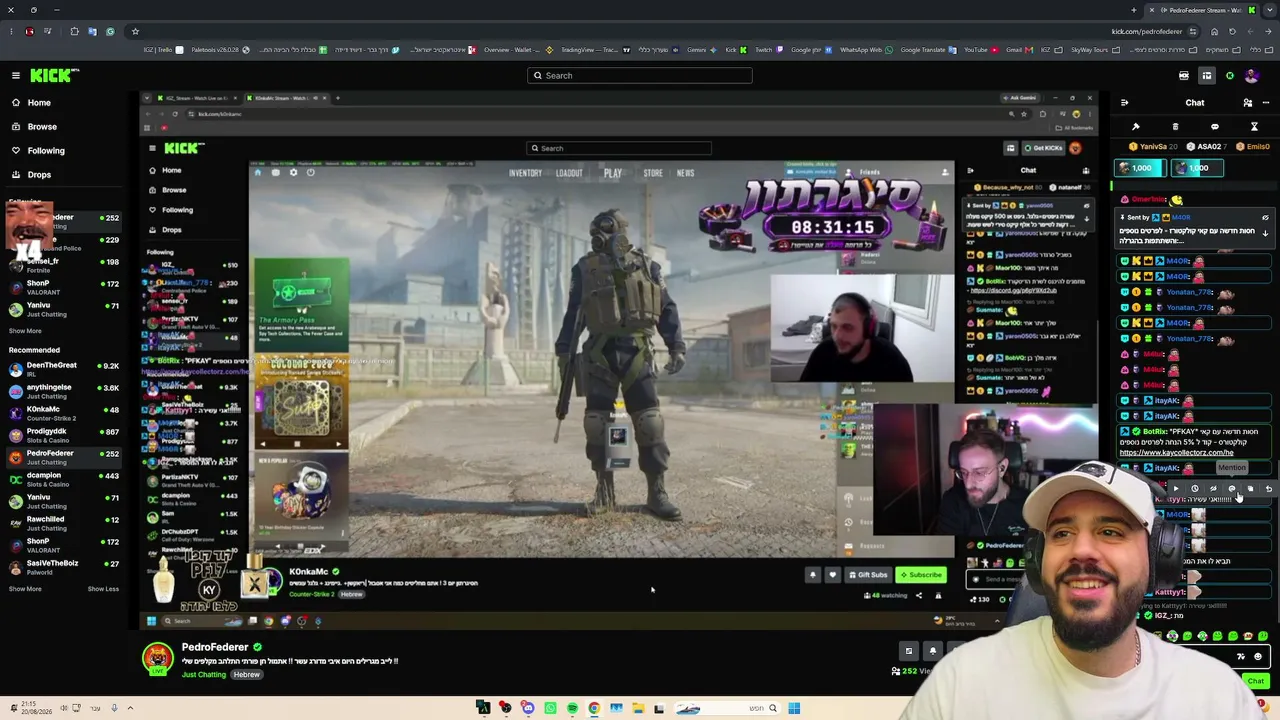1280x720 pixels.
Task: Click the Mention icon on hovered message
Action: (1232, 488)
